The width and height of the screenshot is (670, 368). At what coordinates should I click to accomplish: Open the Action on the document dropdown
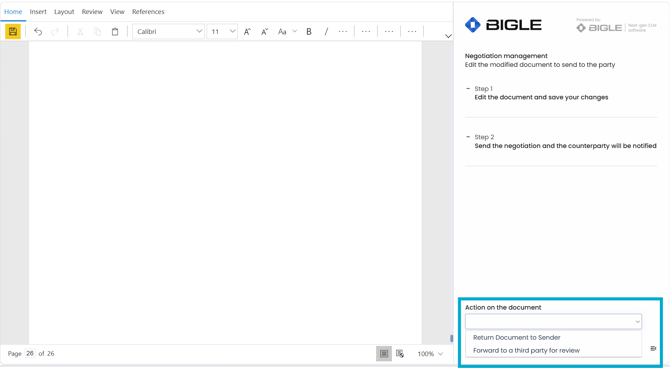click(x=553, y=321)
